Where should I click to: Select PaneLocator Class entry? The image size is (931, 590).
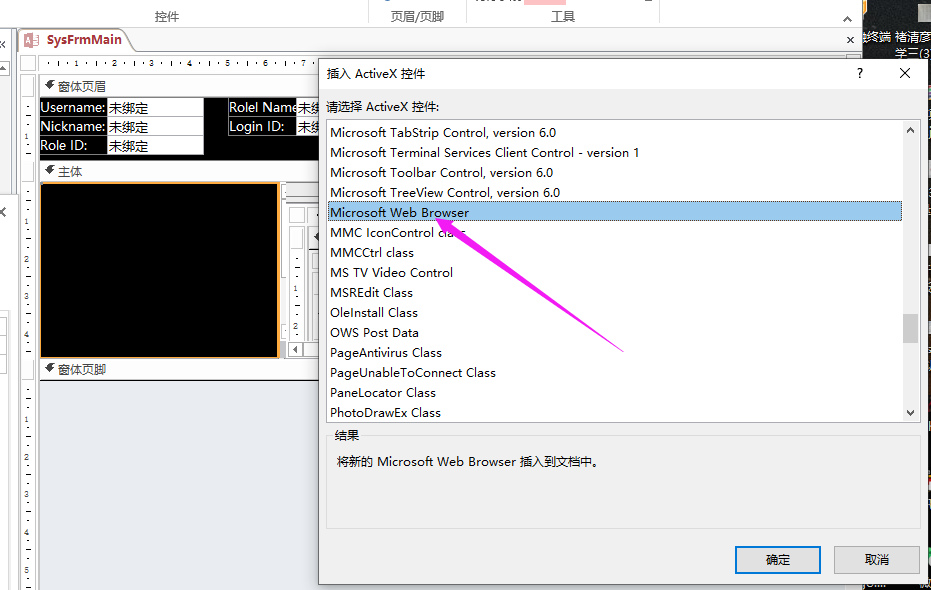click(615, 392)
